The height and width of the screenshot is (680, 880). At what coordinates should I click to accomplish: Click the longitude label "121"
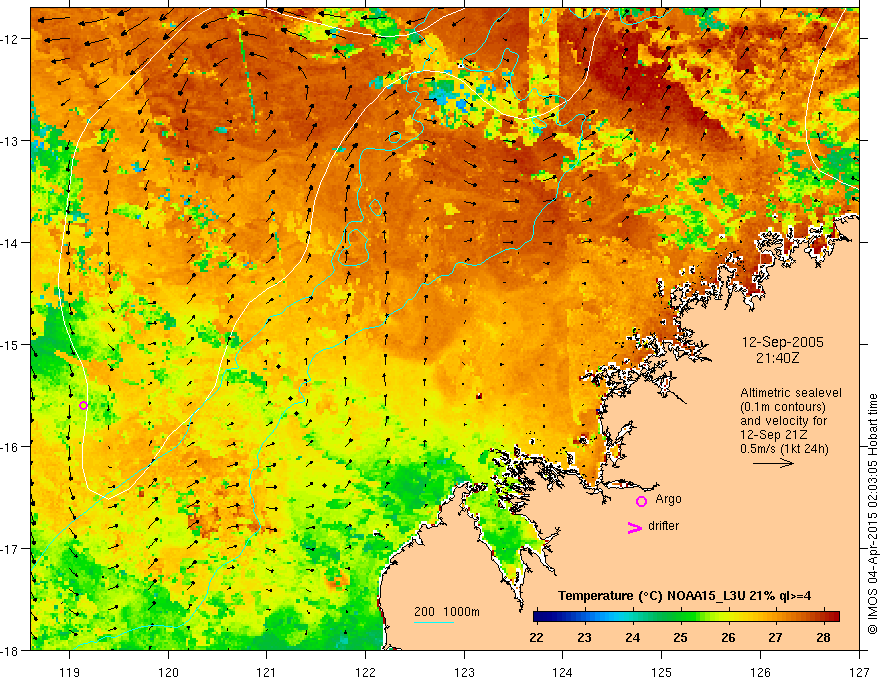coord(267,672)
